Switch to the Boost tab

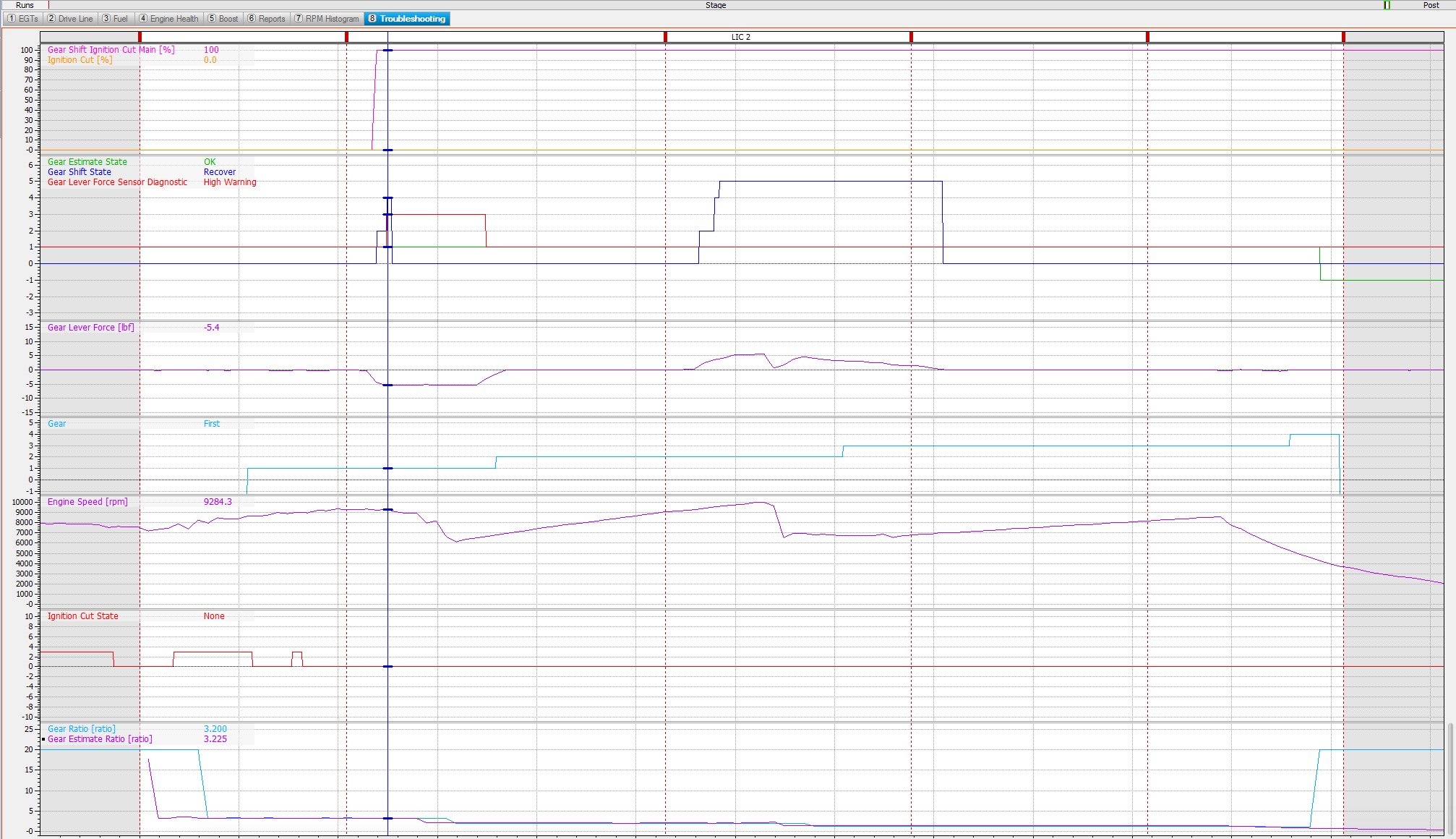coord(223,19)
